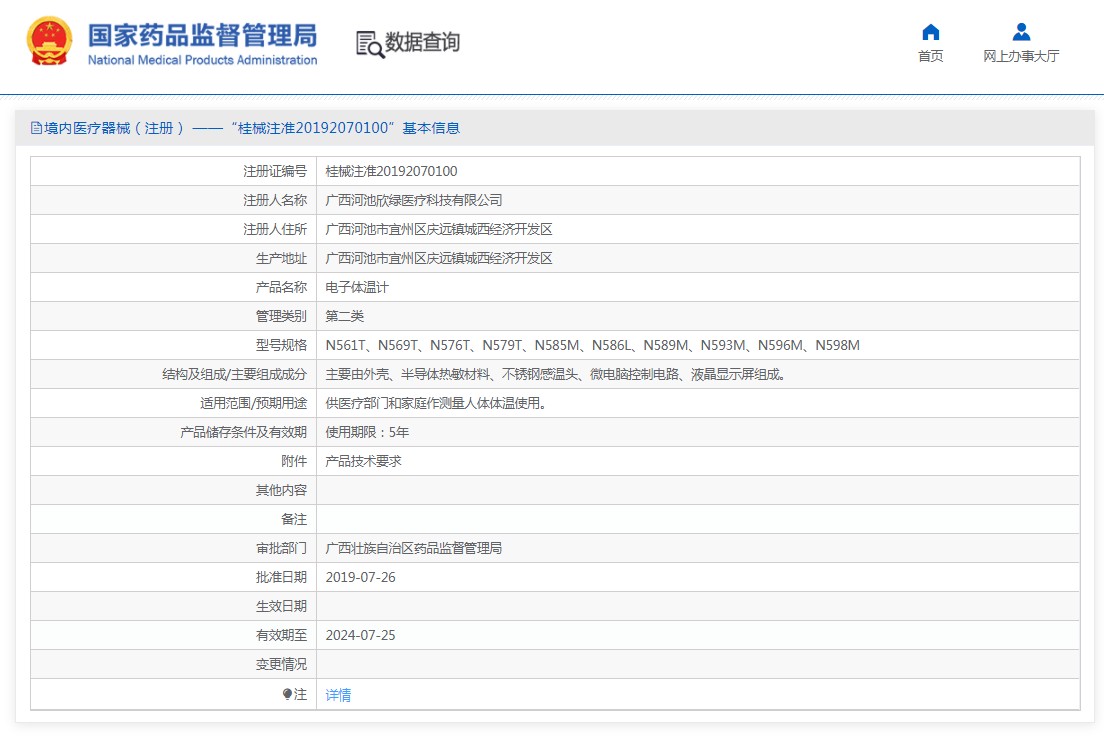Click National Medical Products Administration subtitle
This screenshot has width=1104, height=738.
(x=202, y=61)
